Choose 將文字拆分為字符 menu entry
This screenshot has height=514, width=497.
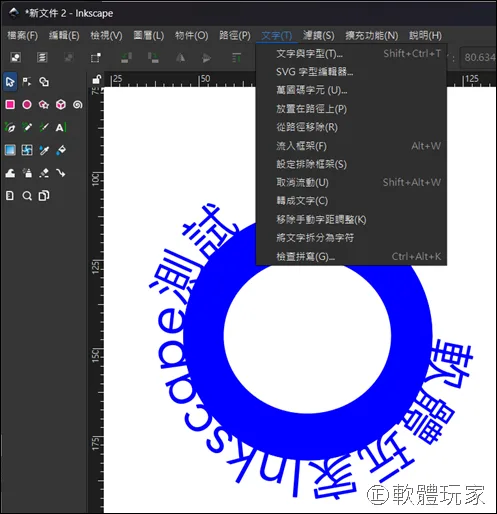click(351, 238)
